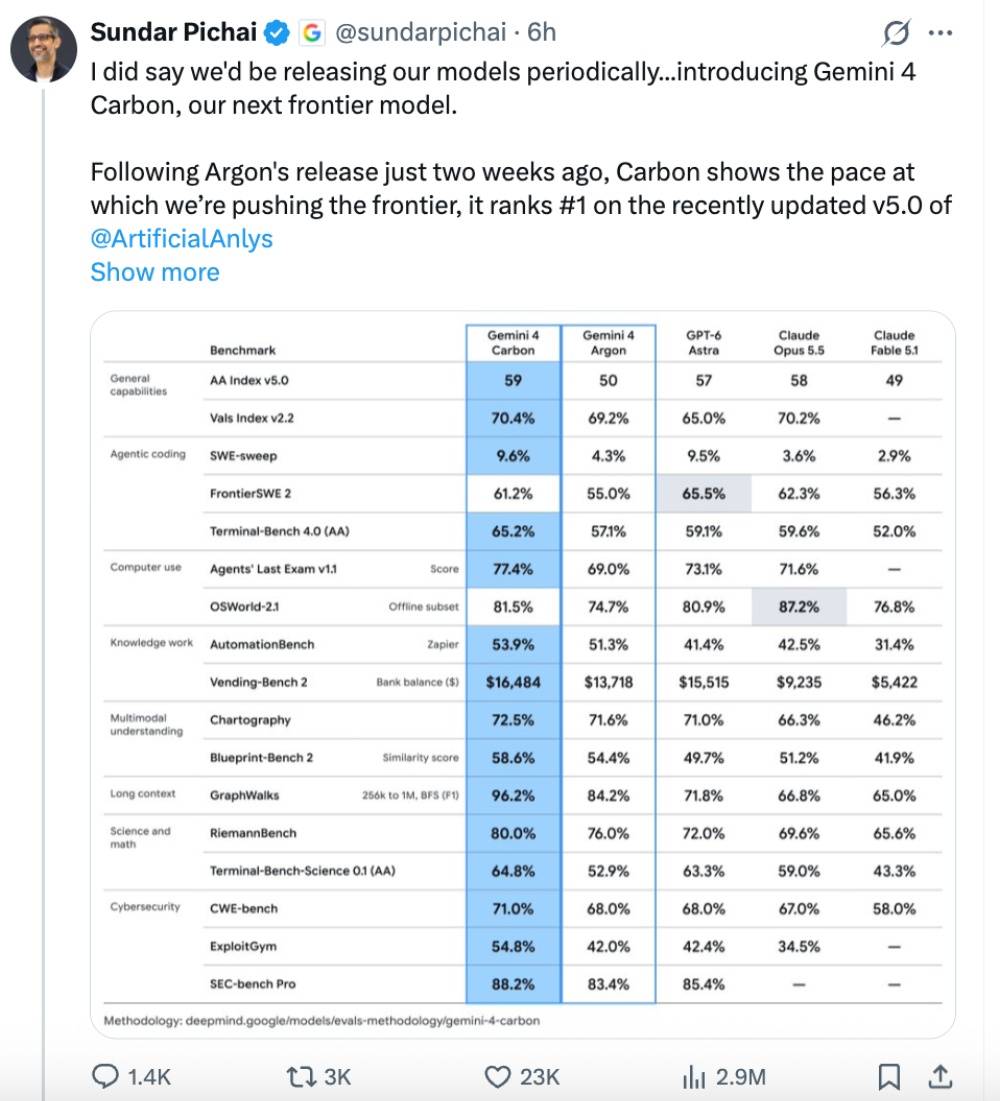This screenshot has width=1000, height=1101.
Task: Open the @sundarpichai handle link
Action: click(421, 32)
